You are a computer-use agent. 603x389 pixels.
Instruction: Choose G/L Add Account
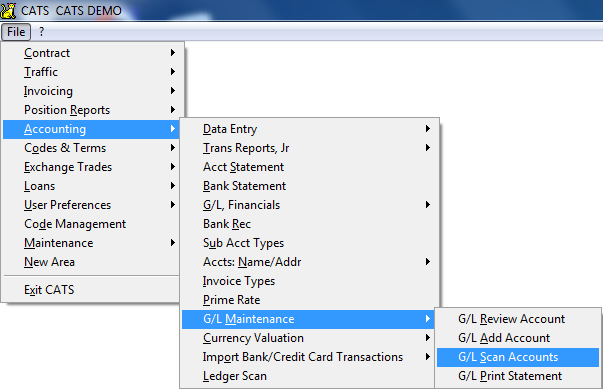518,338
